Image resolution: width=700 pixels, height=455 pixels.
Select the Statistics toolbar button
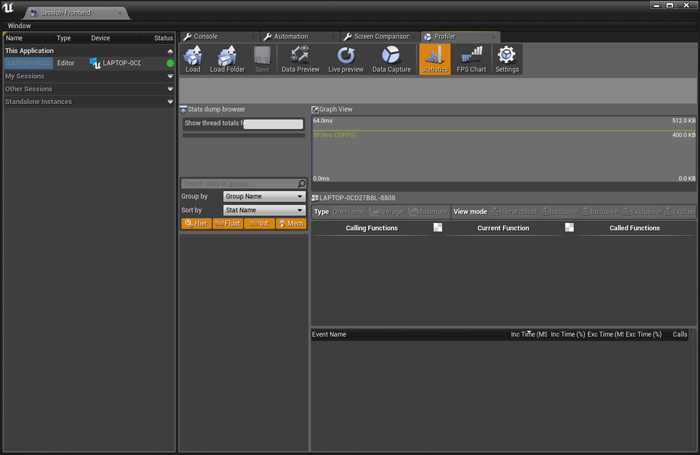(434, 59)
